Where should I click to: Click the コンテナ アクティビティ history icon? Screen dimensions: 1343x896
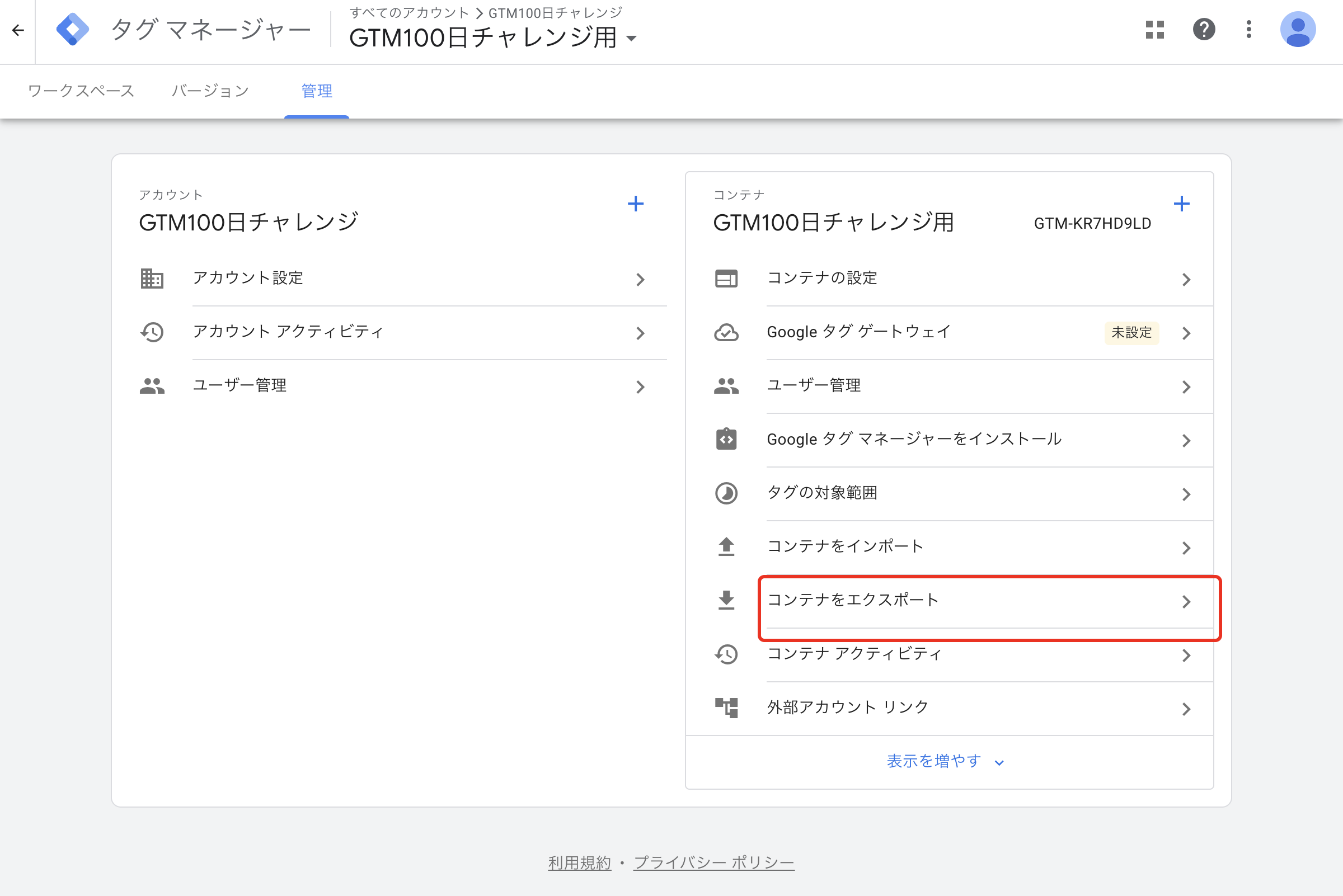point(726,654)
